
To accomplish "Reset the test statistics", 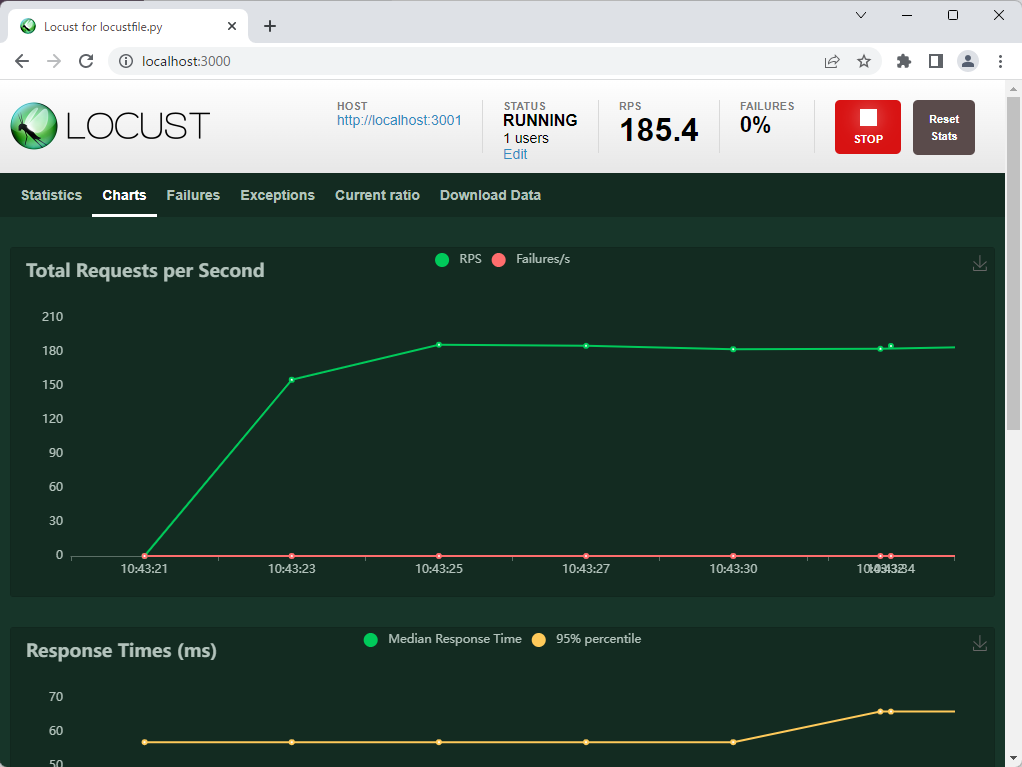I will [943, 127].
